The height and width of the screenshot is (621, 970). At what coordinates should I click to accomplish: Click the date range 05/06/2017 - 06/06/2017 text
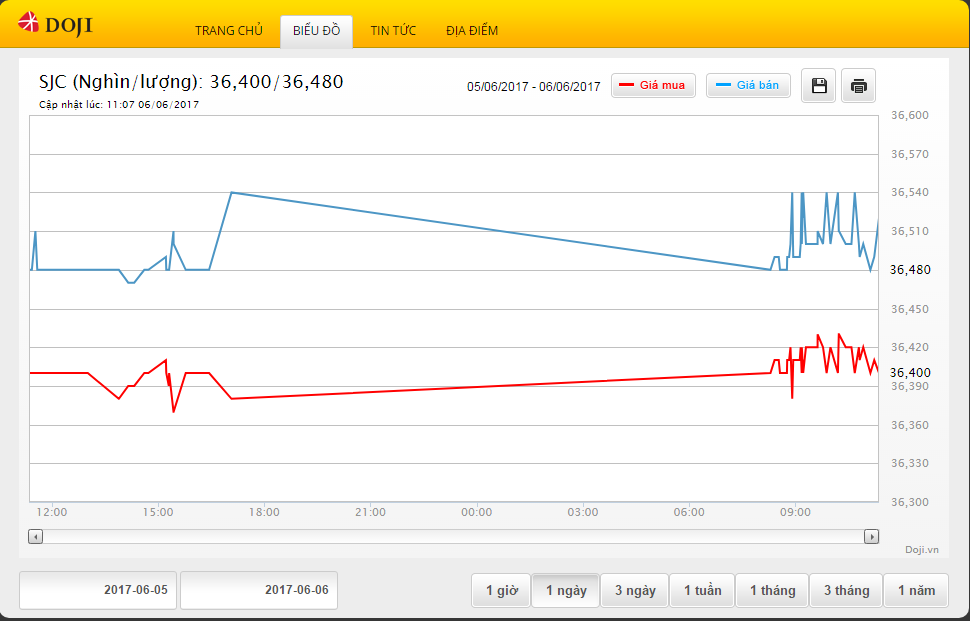coord(533,87)
